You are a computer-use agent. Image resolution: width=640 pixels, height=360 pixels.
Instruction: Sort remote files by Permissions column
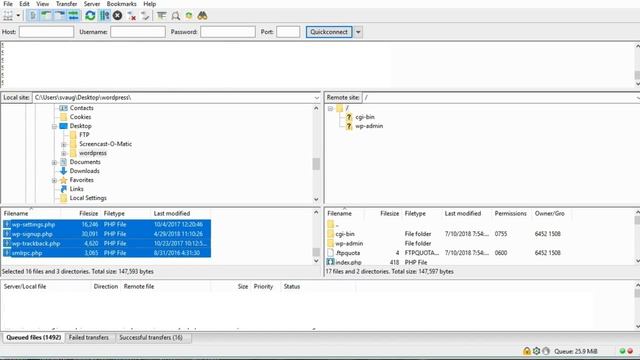[511, 213]
